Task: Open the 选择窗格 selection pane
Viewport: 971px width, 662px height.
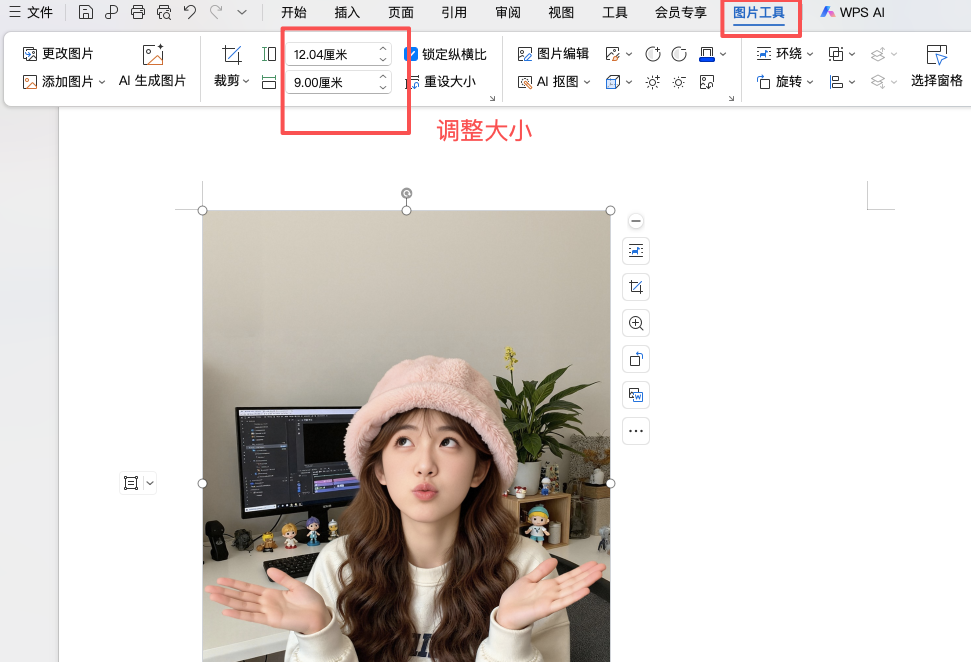Action: 936,66
